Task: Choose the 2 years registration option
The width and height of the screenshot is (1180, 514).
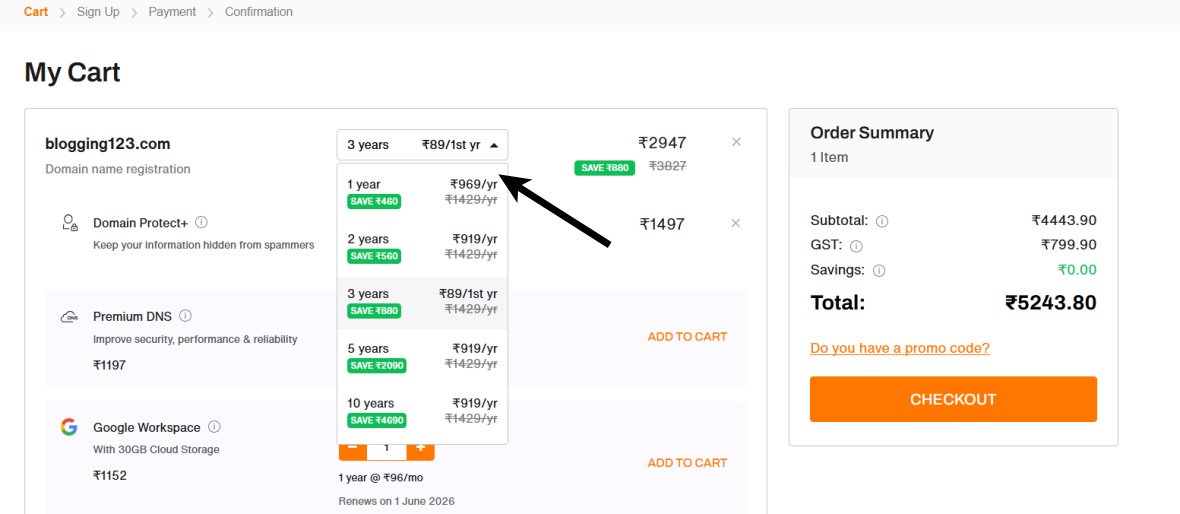Action: click(x=422, y=248)
